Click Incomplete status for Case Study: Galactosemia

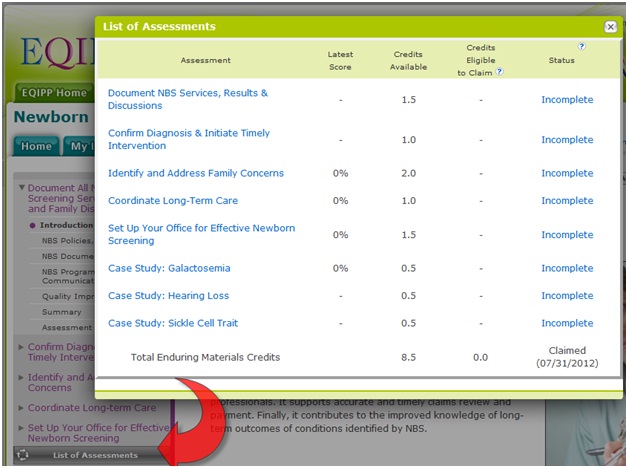tap(567, 268)
